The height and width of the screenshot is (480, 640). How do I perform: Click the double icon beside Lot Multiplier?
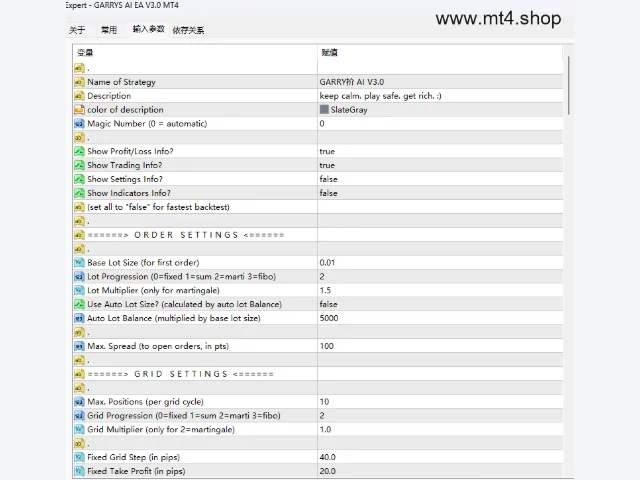pos(79,291)
